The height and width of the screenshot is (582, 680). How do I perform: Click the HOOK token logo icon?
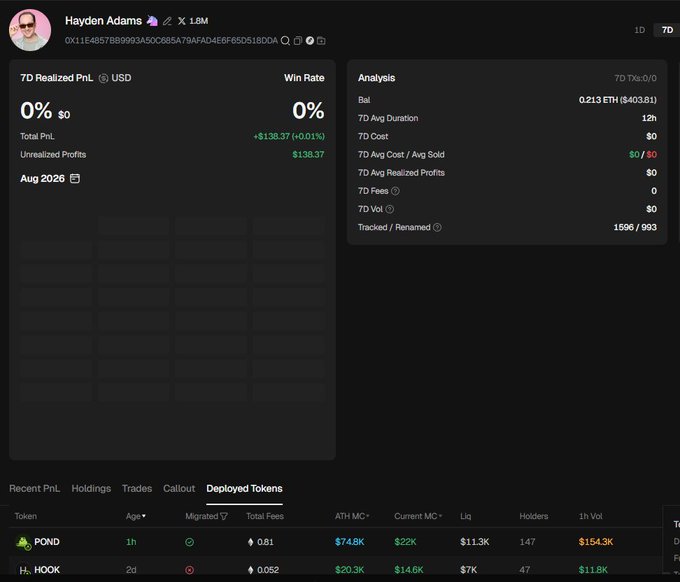click(24, 570)
